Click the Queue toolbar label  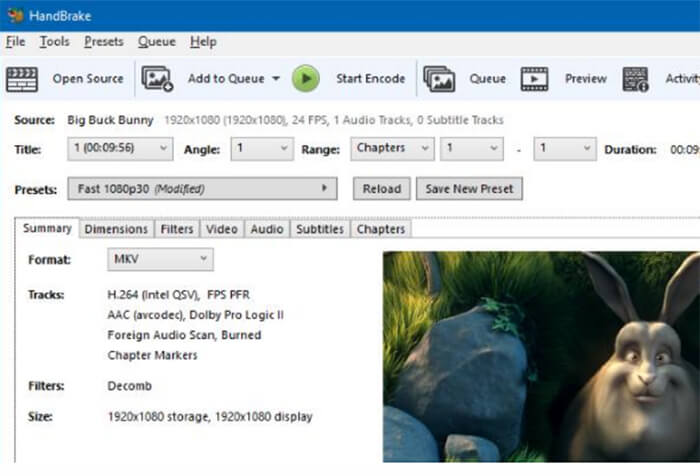[x=488, y=79]
